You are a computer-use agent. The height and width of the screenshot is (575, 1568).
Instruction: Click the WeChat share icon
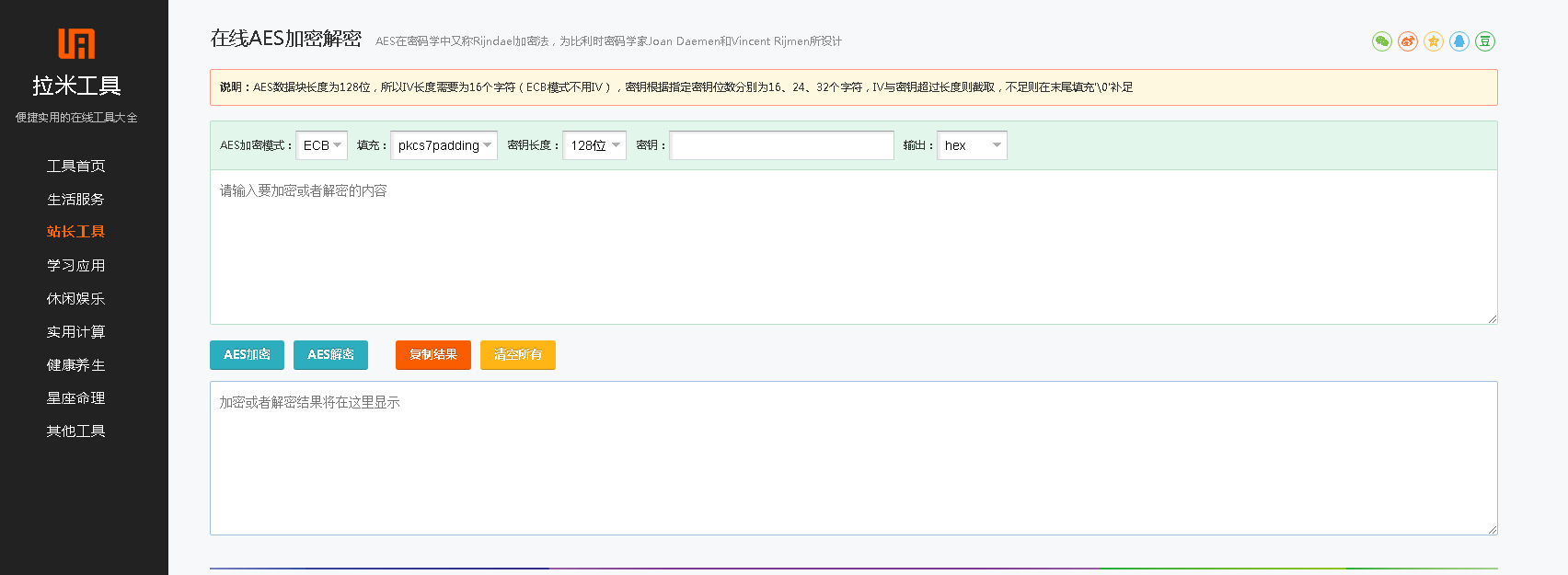tap(1381, 41)
